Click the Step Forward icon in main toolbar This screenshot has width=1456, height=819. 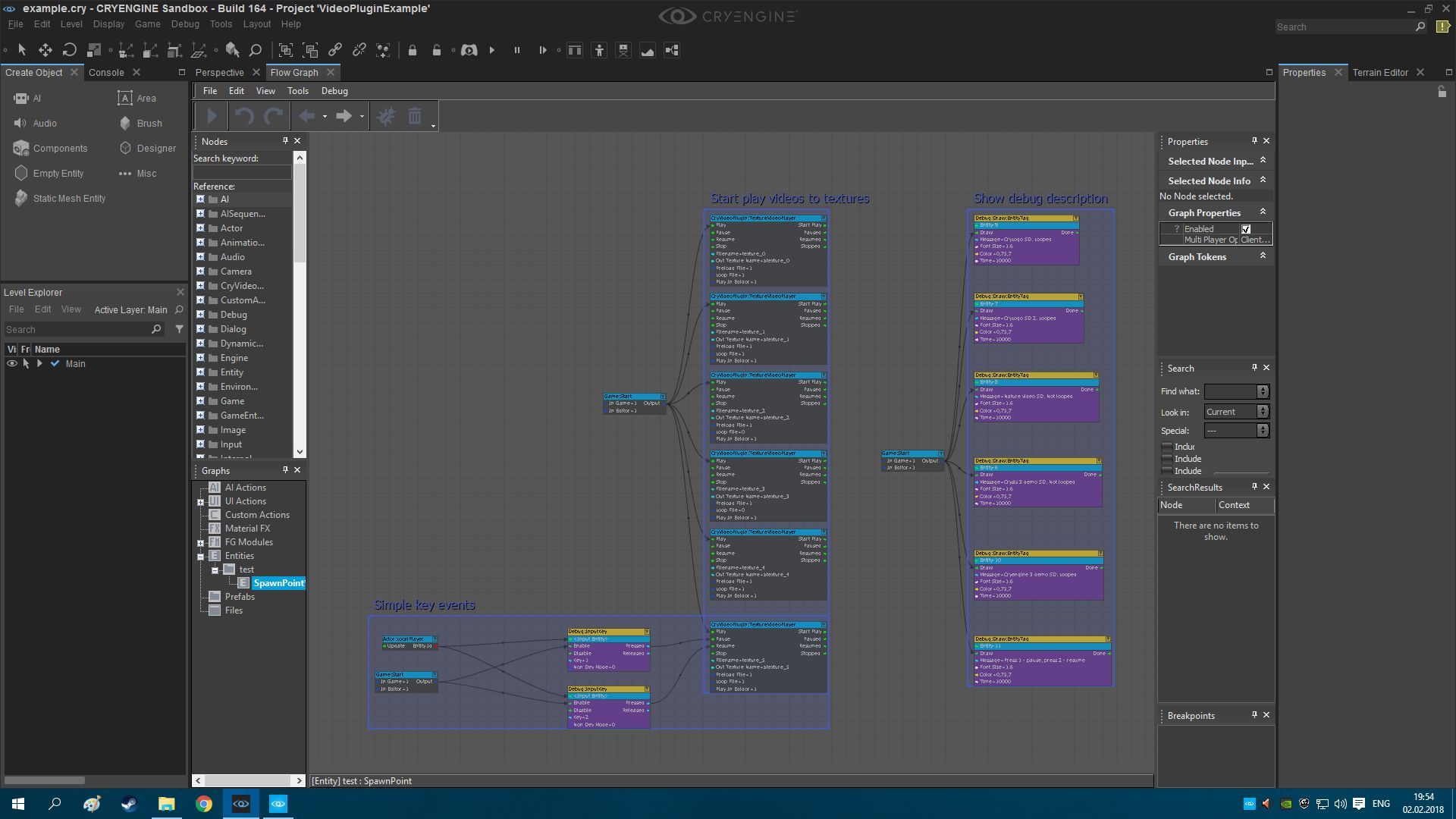[542, 50]
